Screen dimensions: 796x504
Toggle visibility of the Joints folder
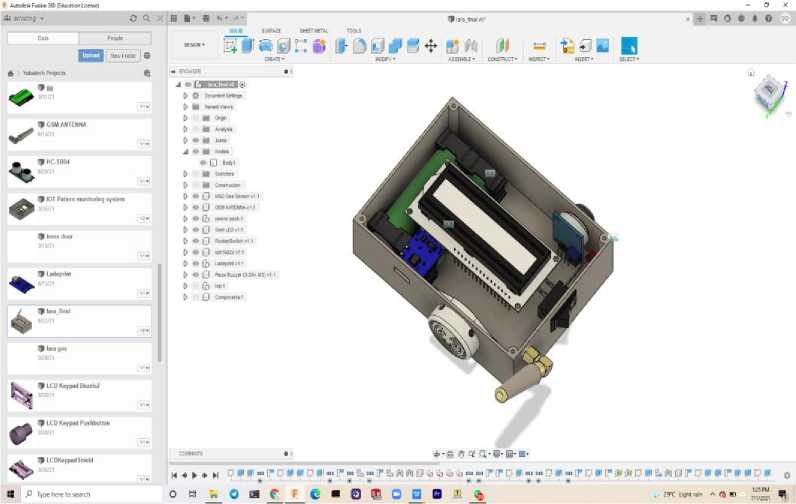(x=195, y=140)
